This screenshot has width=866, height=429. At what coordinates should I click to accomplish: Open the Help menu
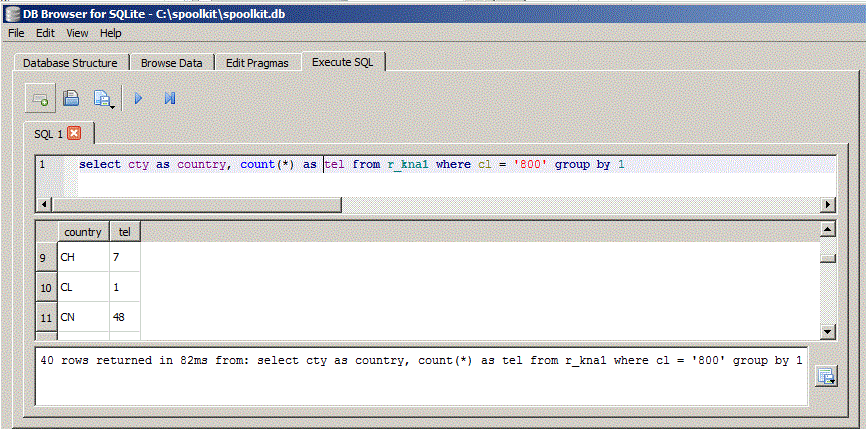110,33
